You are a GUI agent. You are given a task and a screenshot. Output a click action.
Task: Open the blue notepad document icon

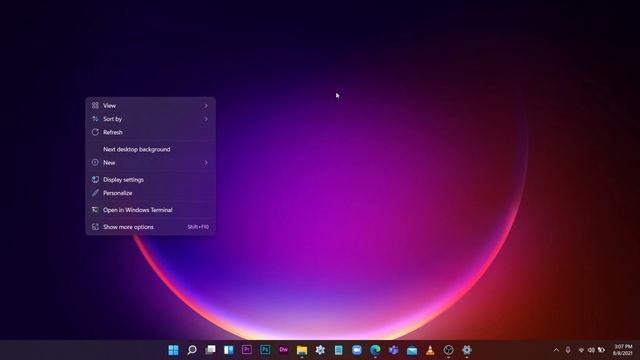pos(338,350)
